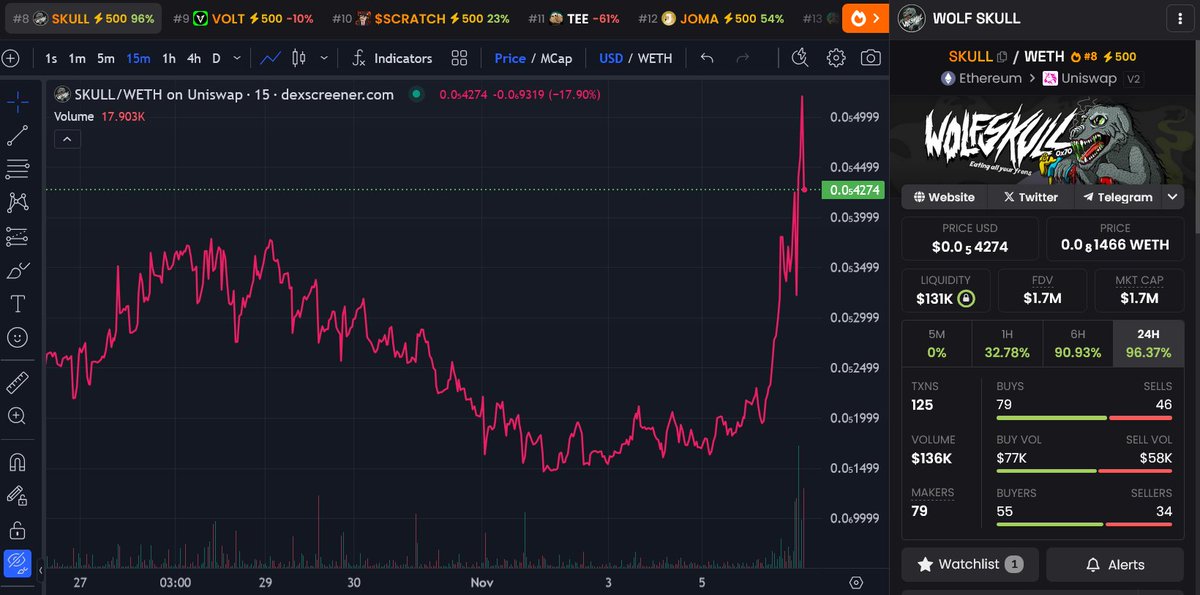Switch to the 5m timeframe
This screenshot has height=595, width=1200.
[106, 58]
